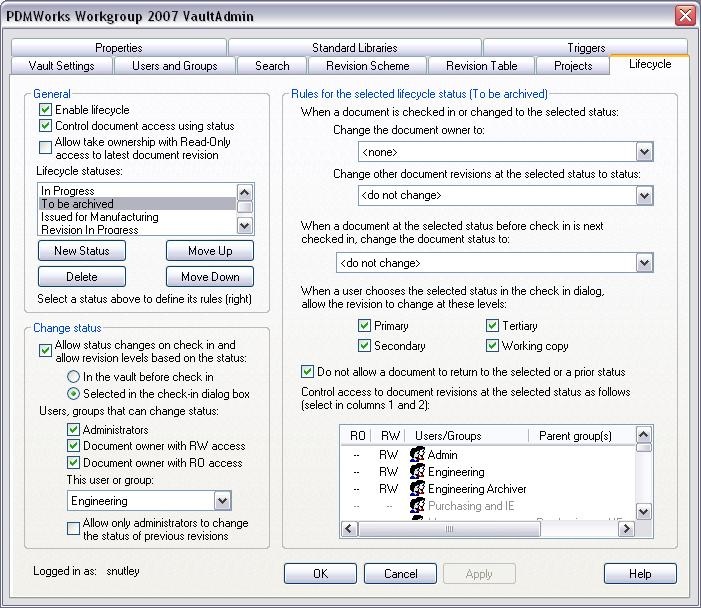Select To be archived lifecycle status
Viewport: 701px width, 608px height.
point(137,204)
